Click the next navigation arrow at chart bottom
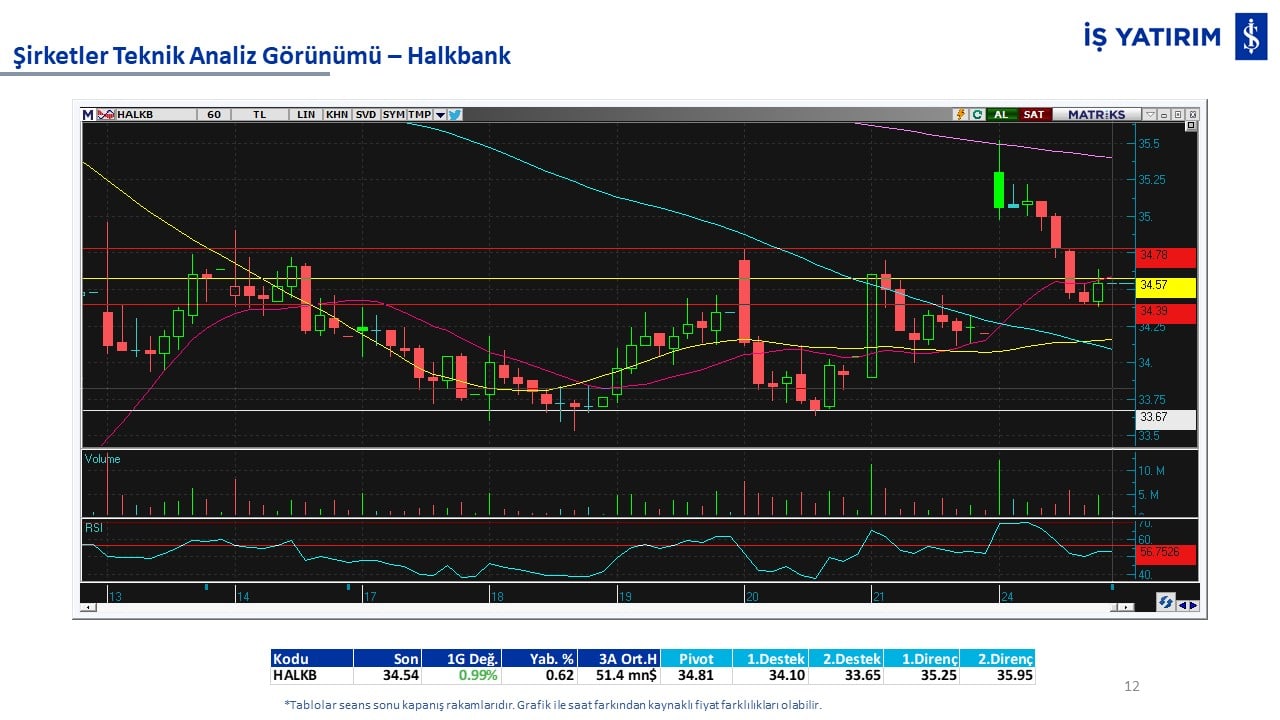The height and width of the screenshot is (720, 1280). coord(1192,604)
